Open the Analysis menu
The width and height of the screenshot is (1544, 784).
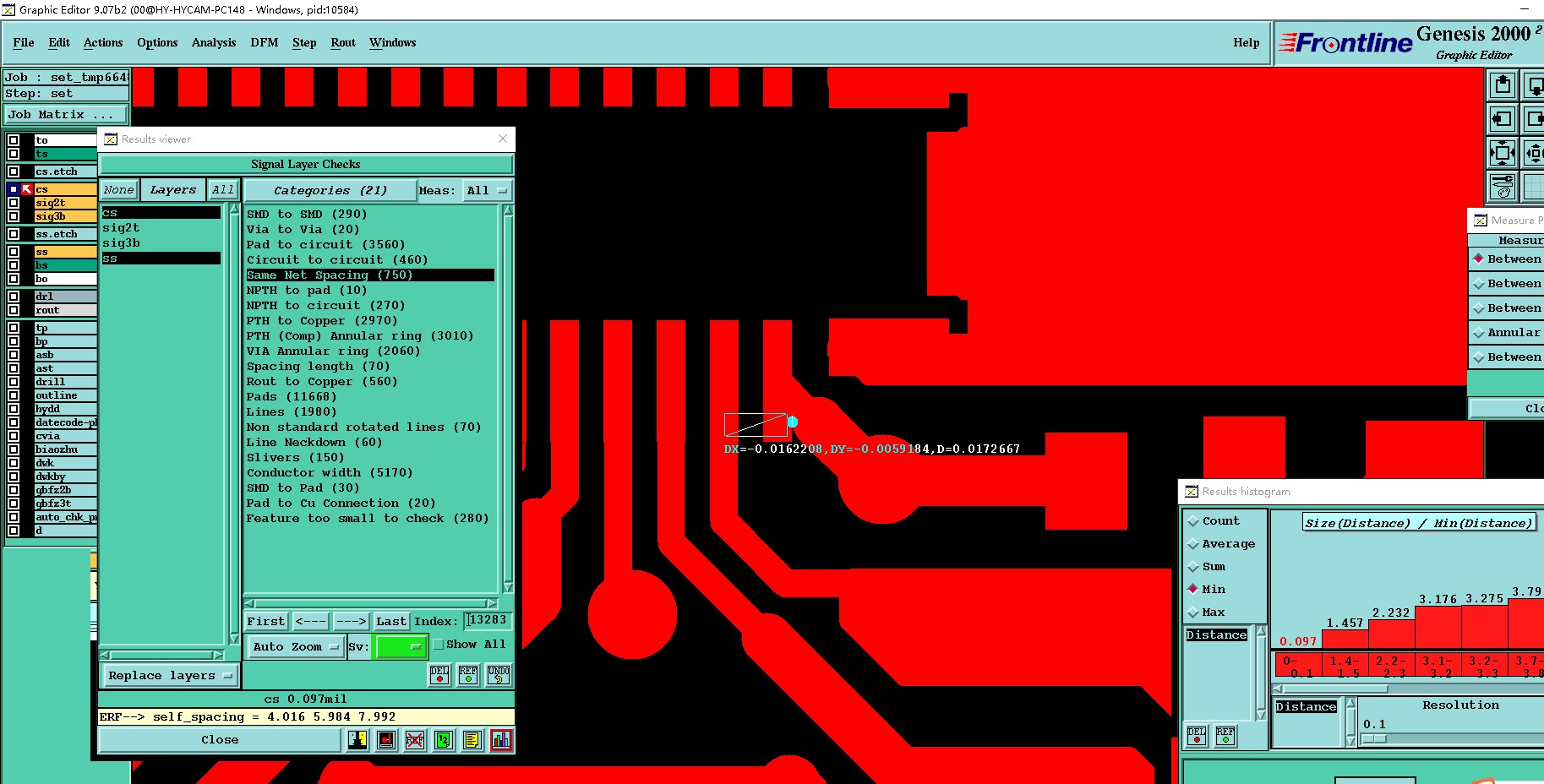214,42
